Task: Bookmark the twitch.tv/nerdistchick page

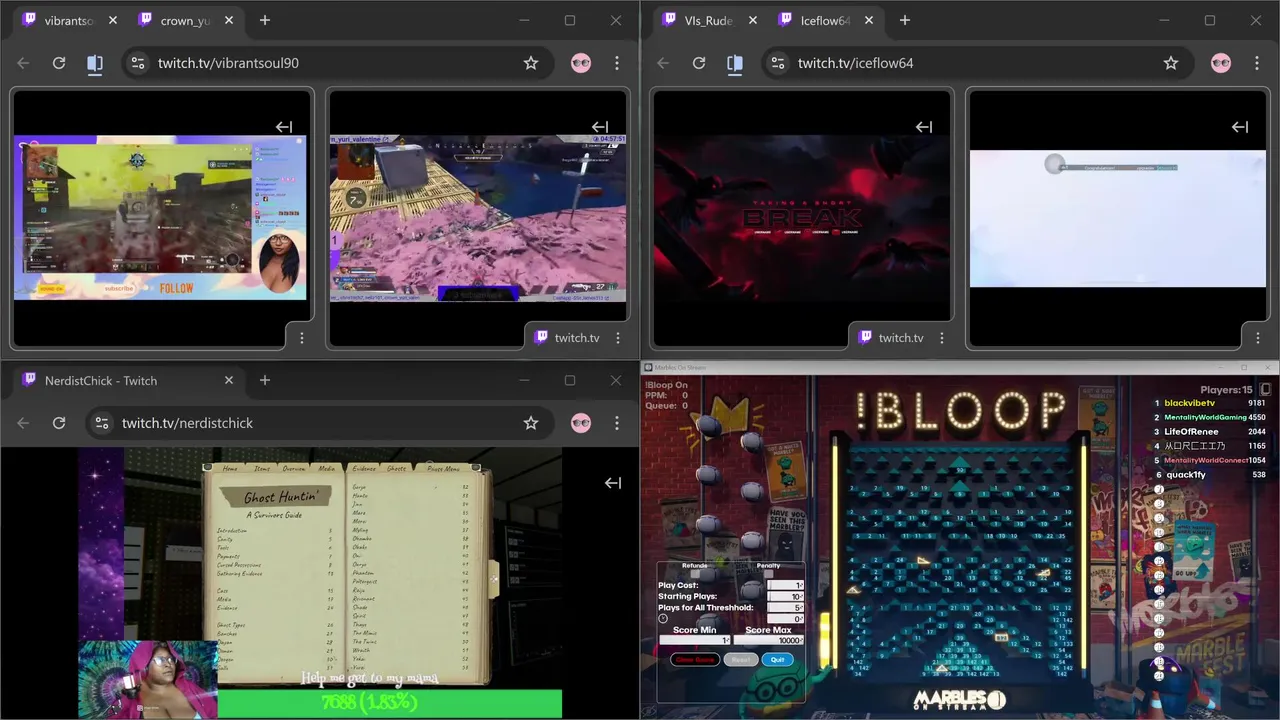Action: [x=531, y=423]
